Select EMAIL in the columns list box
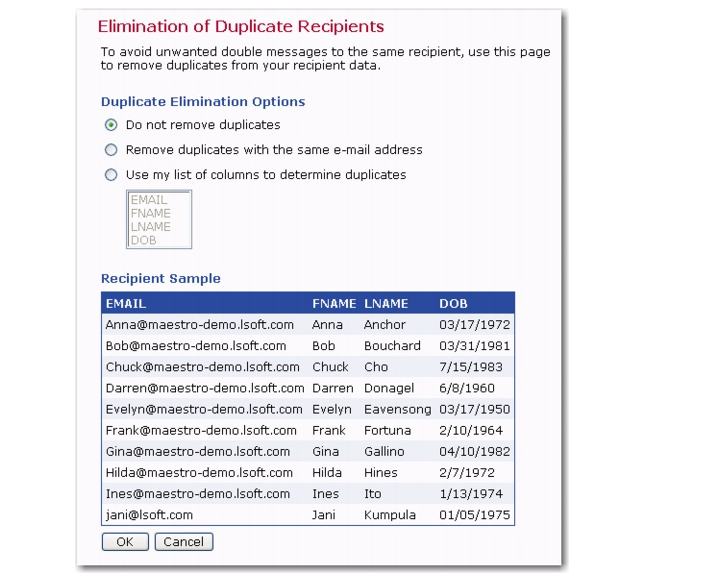The image size is (703, 587). tap(149, 200)
